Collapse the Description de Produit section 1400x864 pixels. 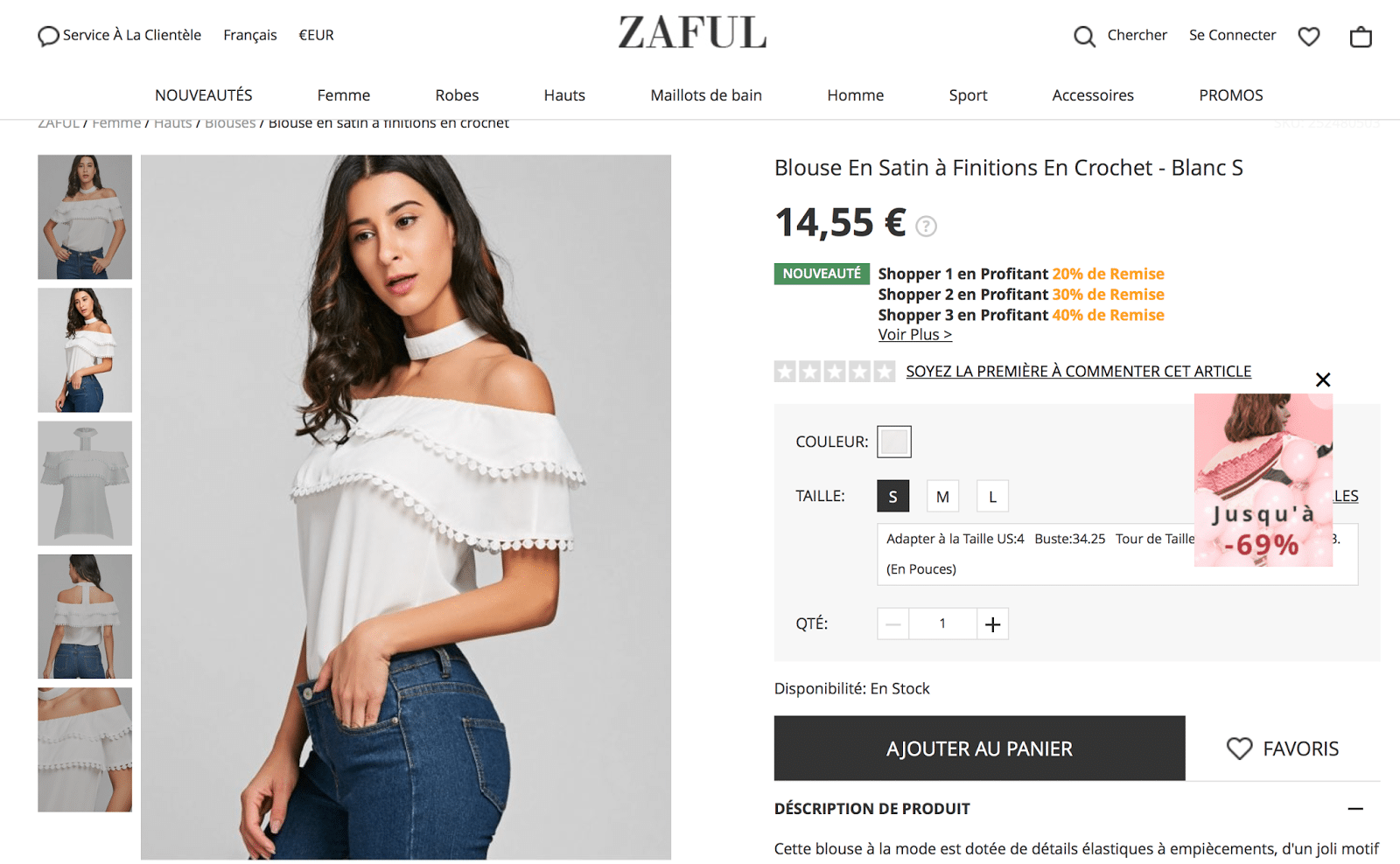1355,809
